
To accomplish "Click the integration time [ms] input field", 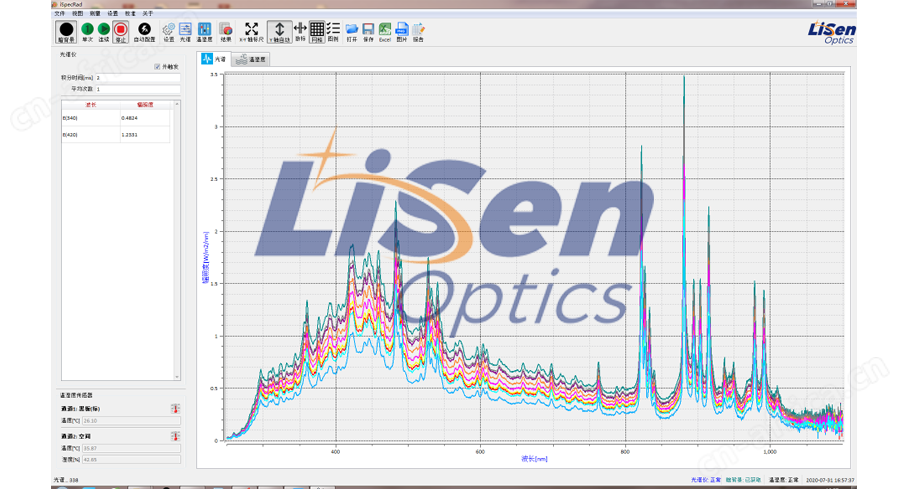I will (138, 77).
